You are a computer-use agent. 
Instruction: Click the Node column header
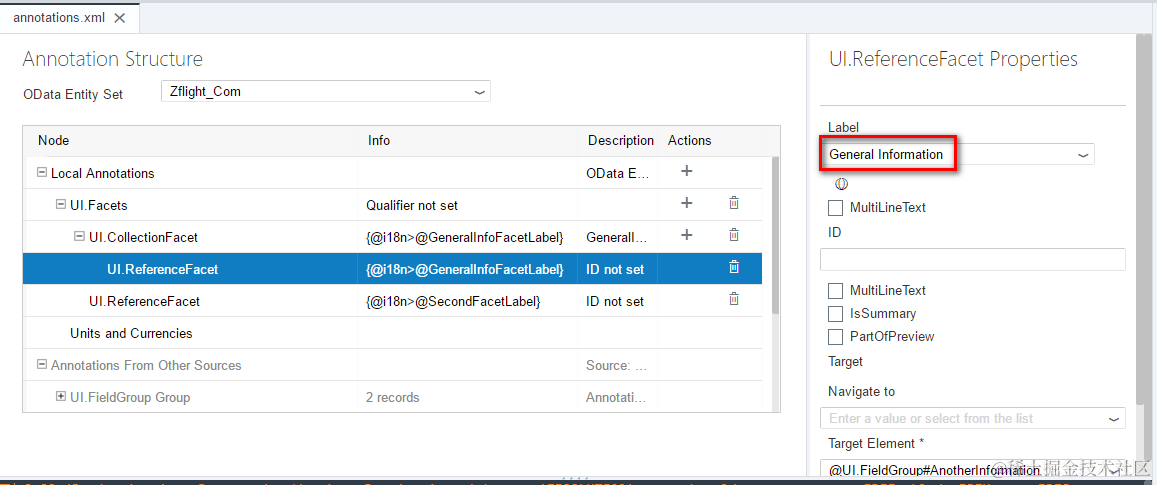tap(53, 140)
